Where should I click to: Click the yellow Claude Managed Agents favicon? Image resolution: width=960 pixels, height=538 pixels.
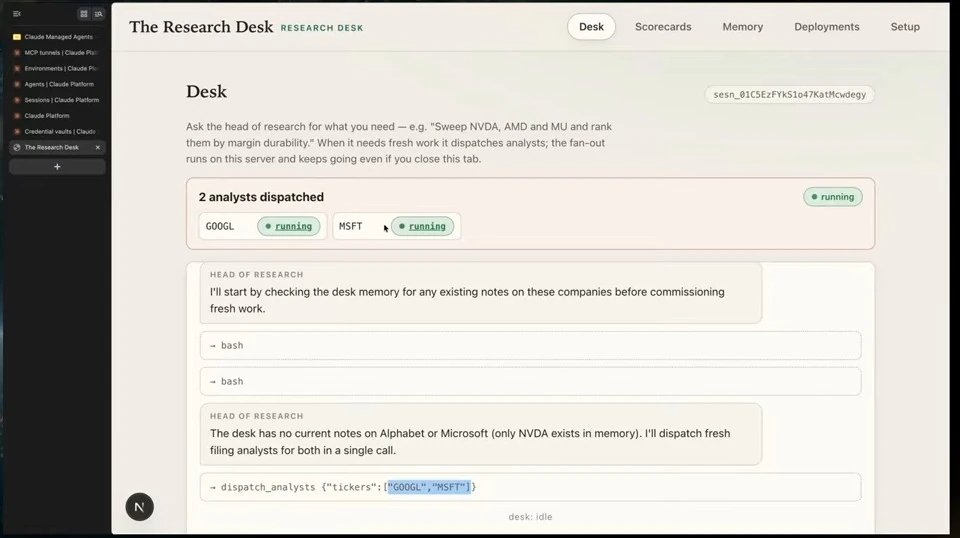17,37
